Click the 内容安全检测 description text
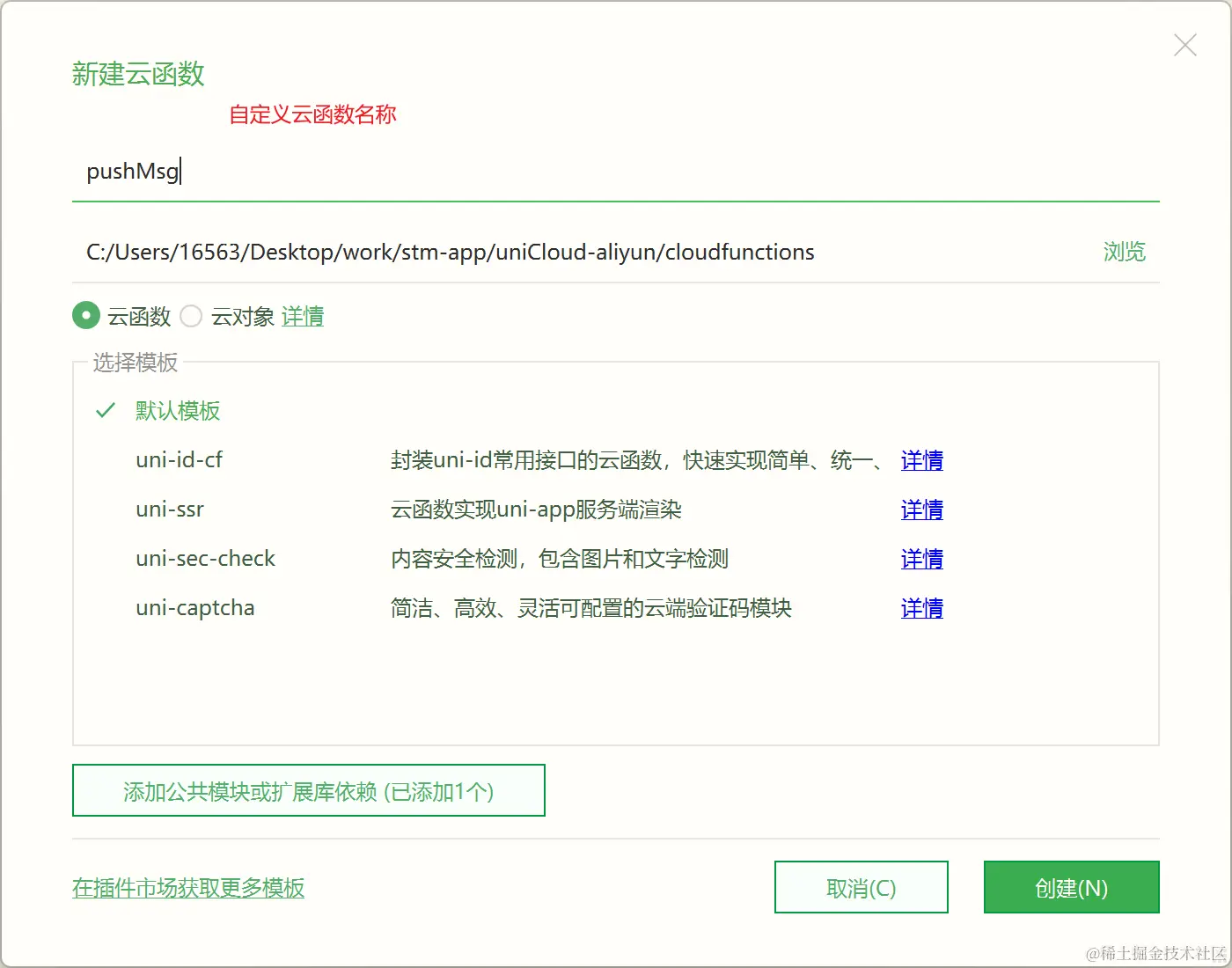The height and width of the screenshot is (968, 1232). [560, 559]
